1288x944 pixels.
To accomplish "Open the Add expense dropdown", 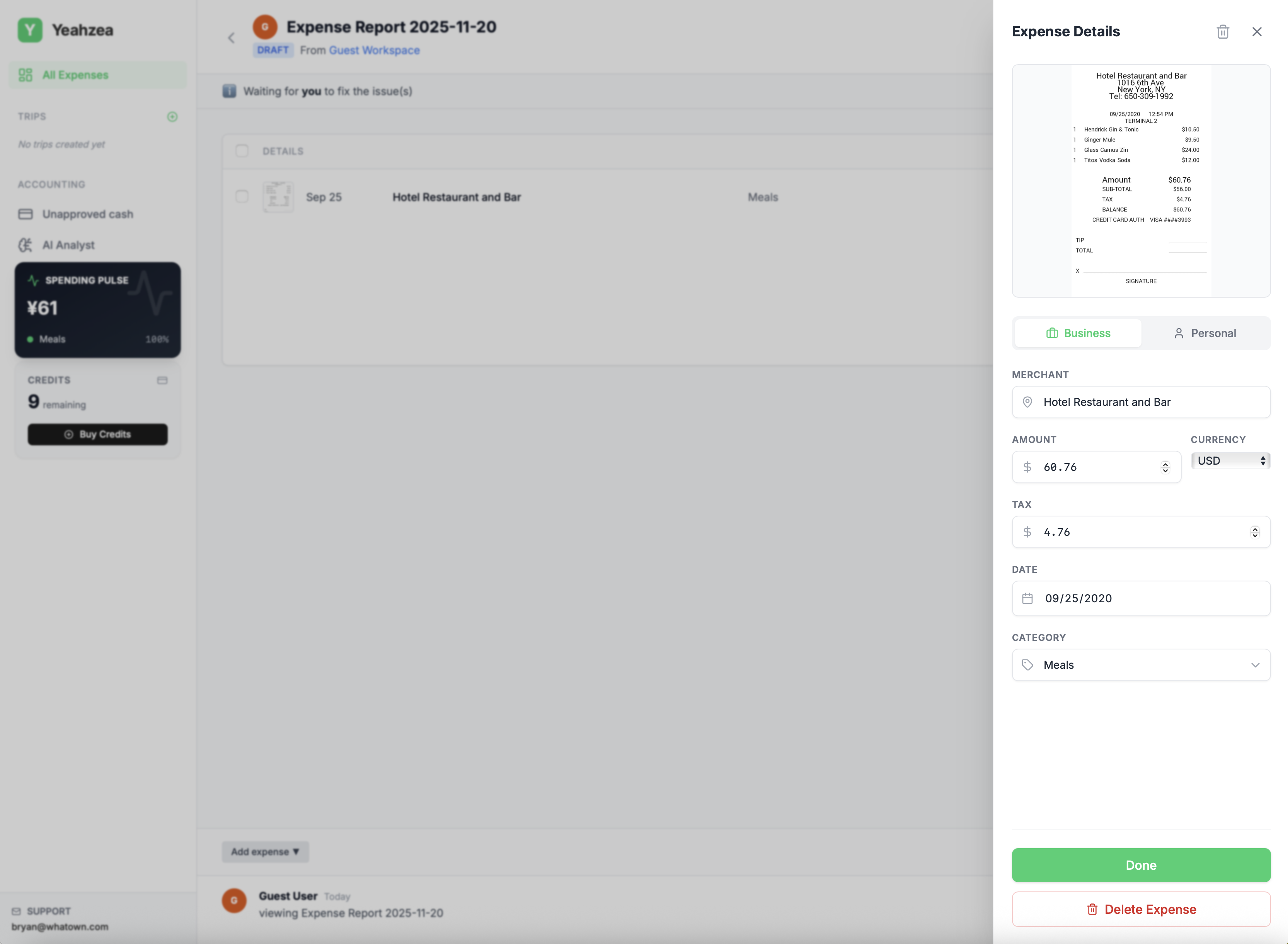I will point(264,852).
